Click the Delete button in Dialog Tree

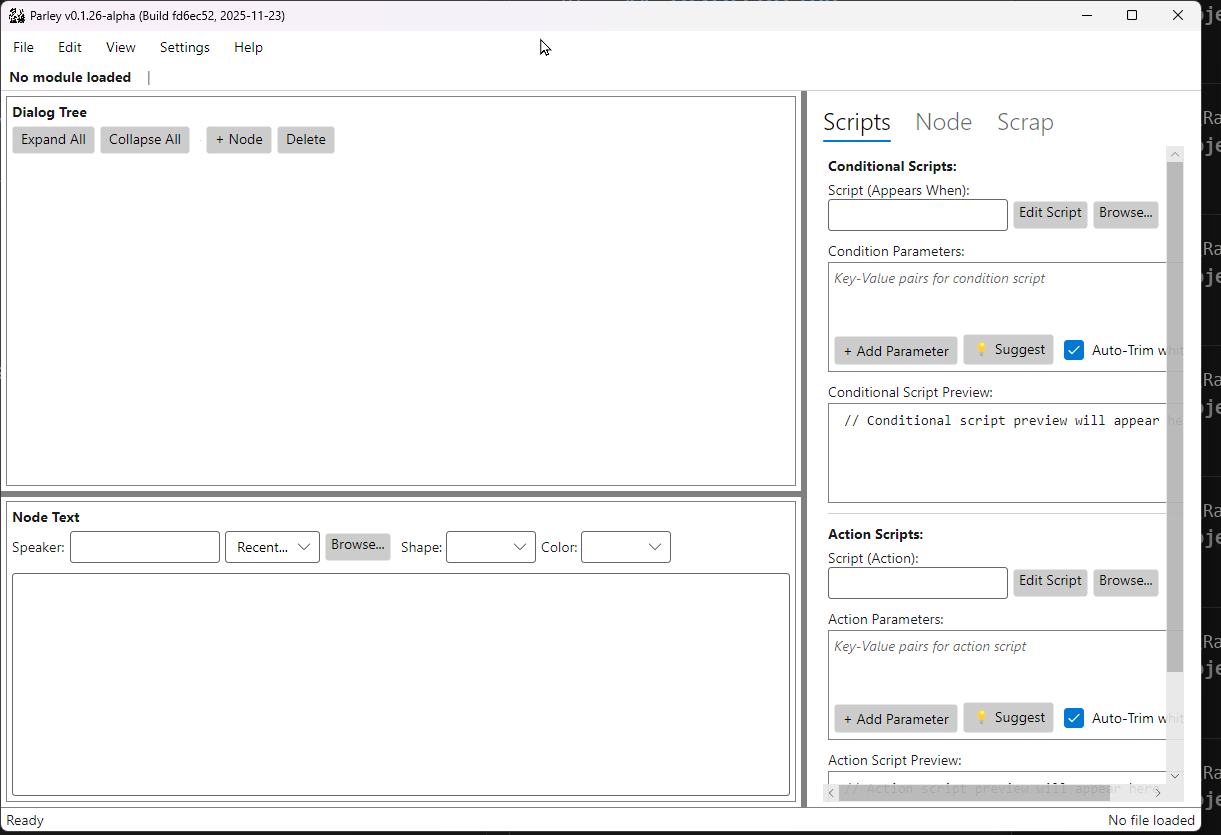306,140
